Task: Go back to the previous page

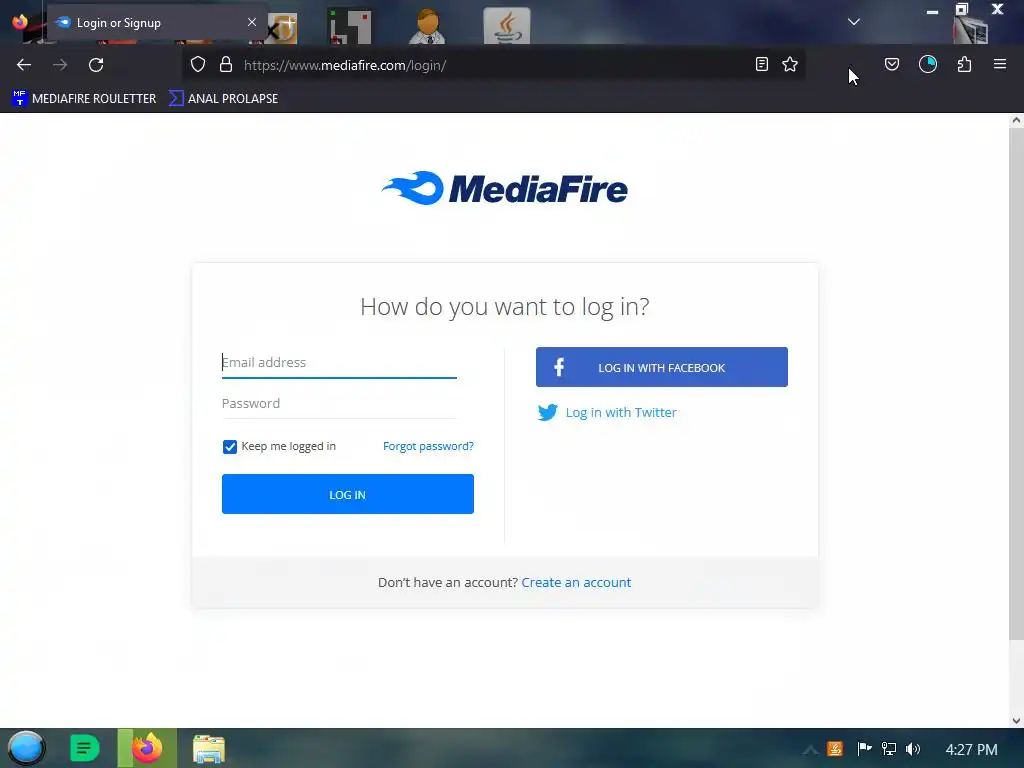Action: [x=24, y=65]
